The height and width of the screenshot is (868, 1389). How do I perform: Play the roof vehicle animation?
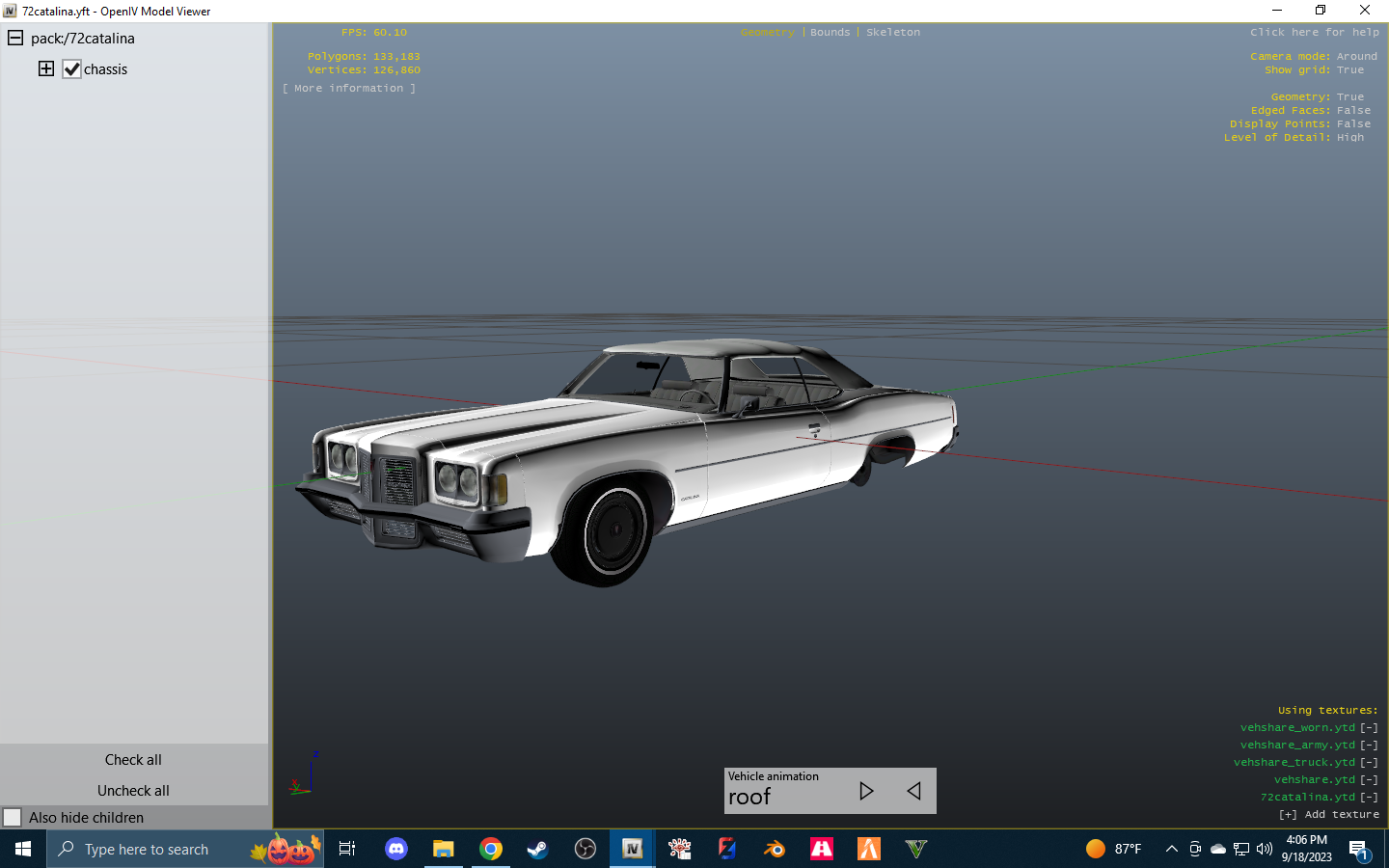[866, 791]
